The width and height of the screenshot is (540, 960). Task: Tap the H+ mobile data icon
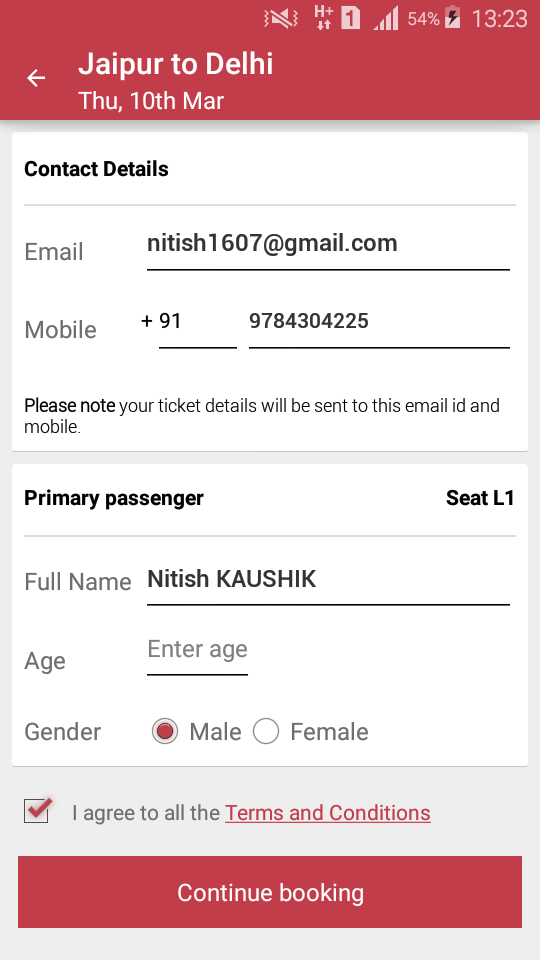pyautogui.click(x=323, y=17)
